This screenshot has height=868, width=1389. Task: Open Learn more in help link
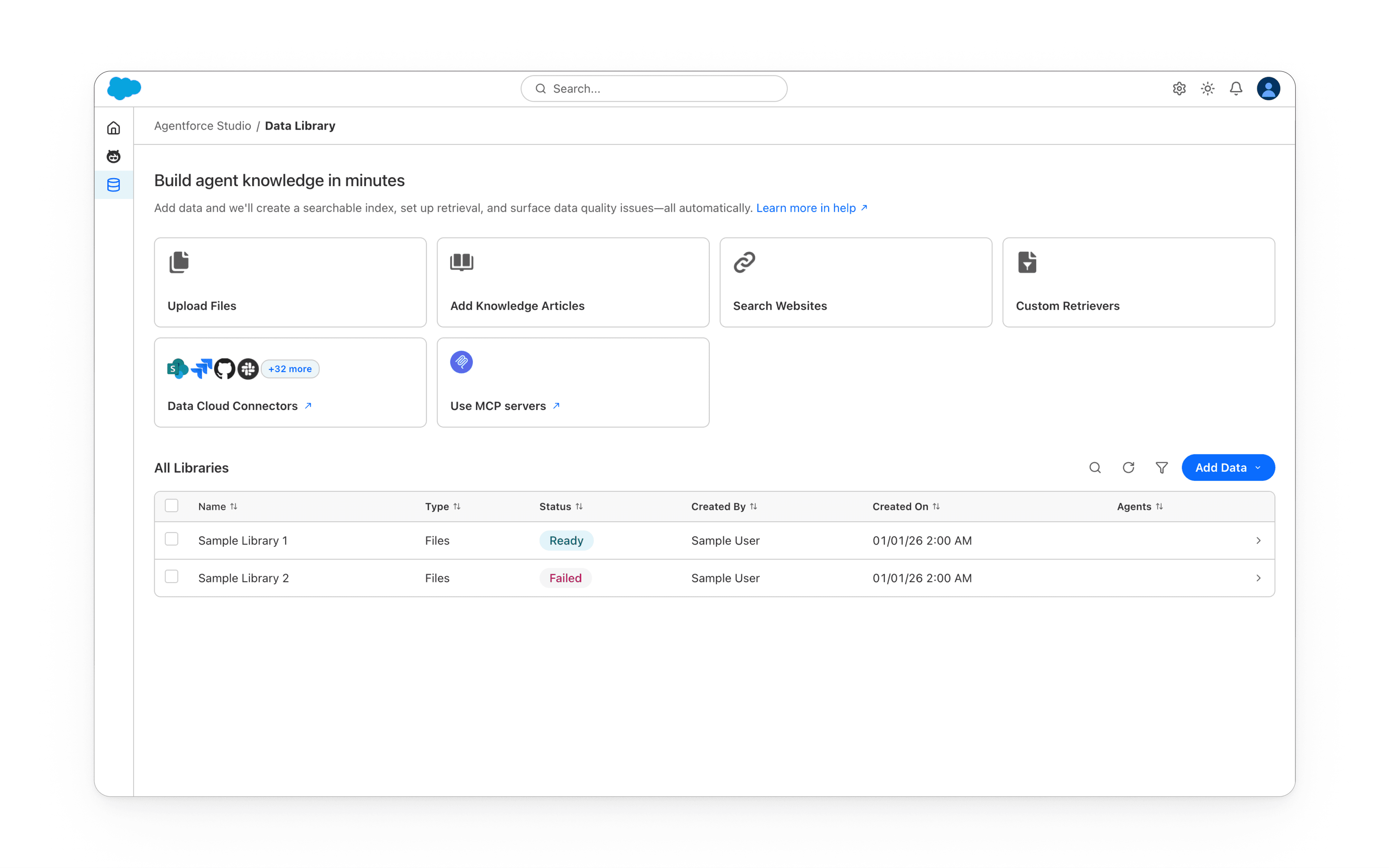(812, 208)
